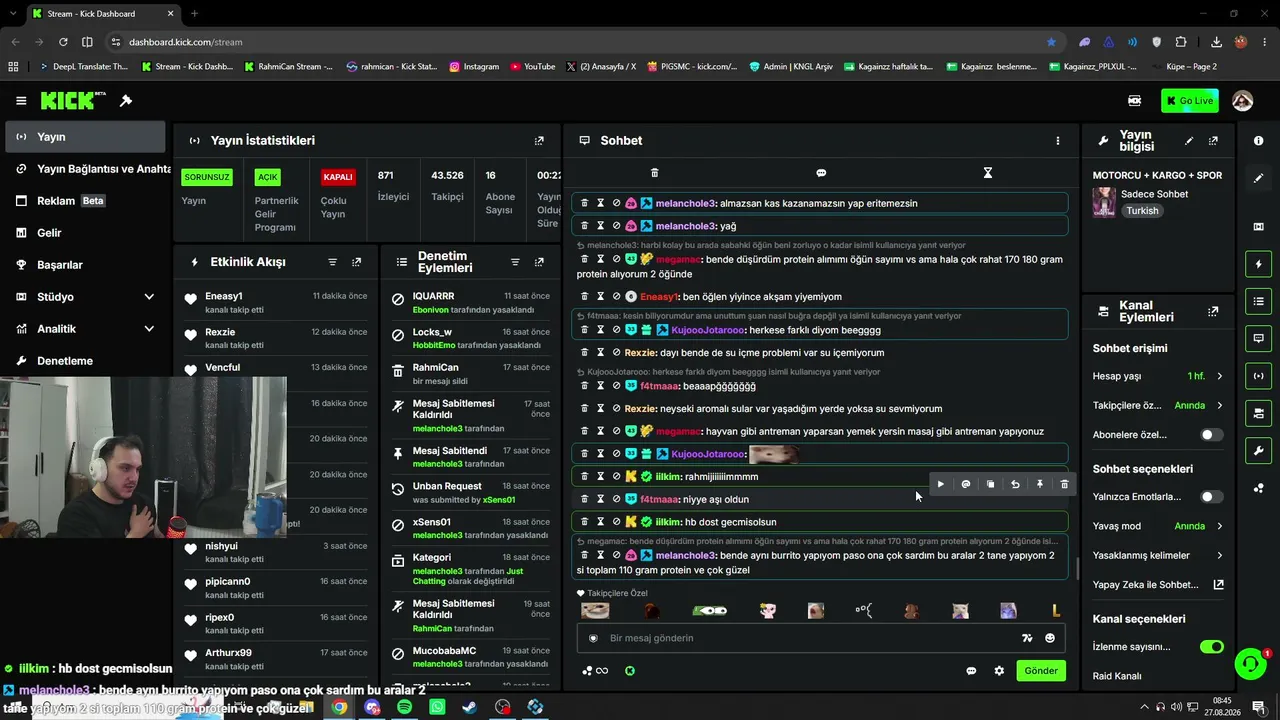1280x720 pixels.
Task: Reply to hovered message with reply arrow
Action: click(x=1015, y=484)
